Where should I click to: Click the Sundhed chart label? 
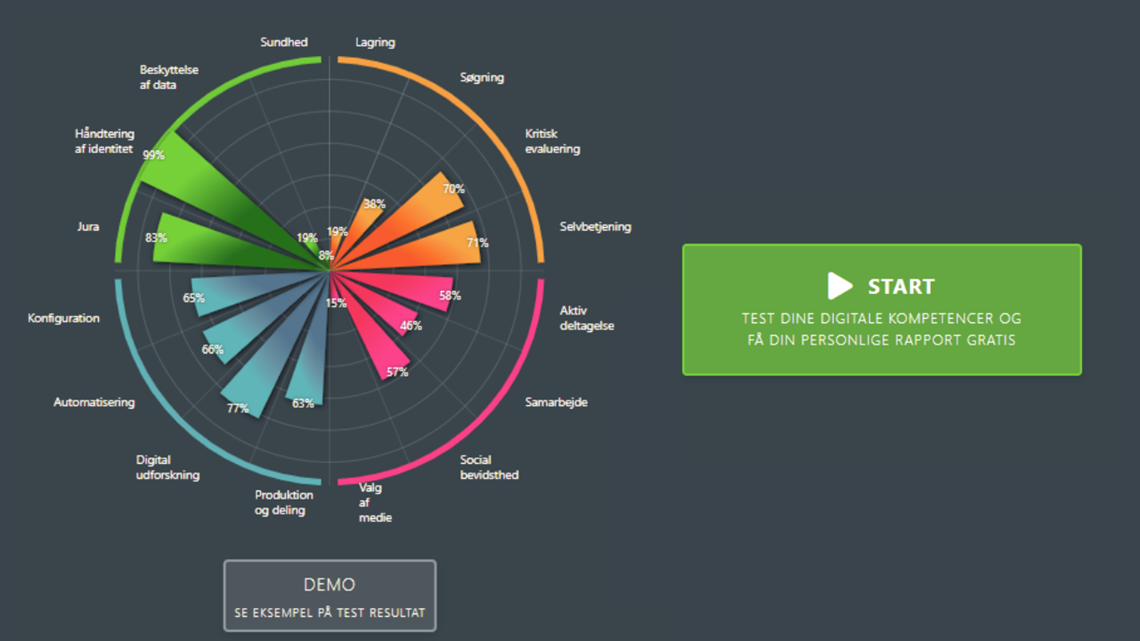(284, 43)
